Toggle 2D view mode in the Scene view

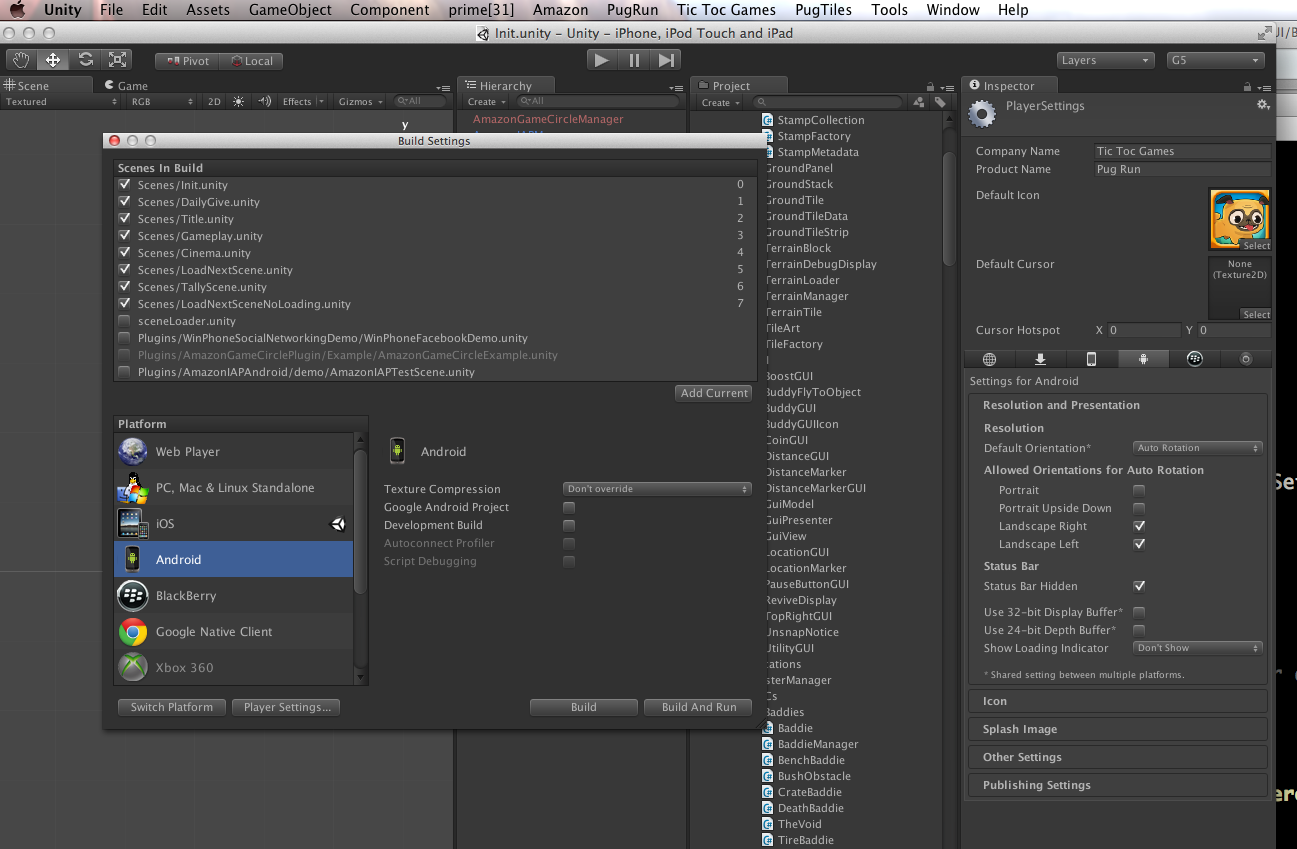pyautogui.click(x=213, y=101)
